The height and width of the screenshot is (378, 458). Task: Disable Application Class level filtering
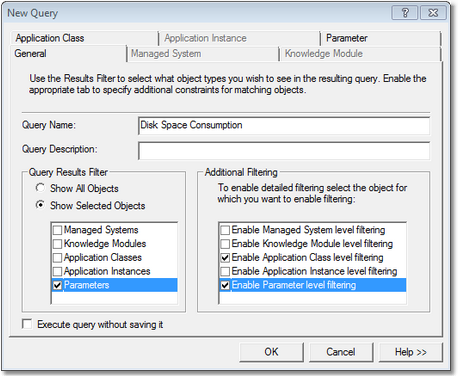click(x=225, y=258)
